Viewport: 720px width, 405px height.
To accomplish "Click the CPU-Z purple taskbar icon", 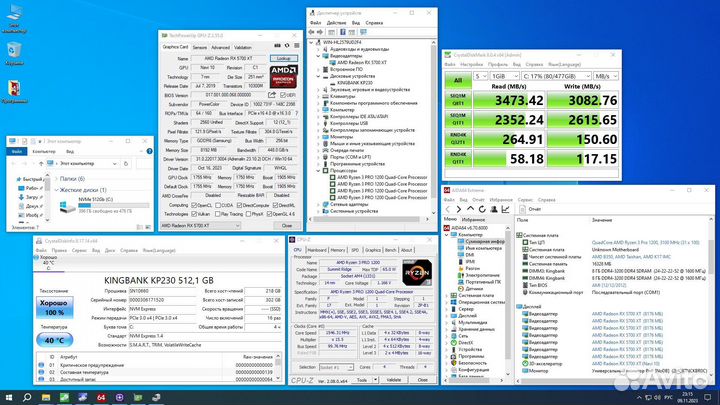I will coord(119,398).
